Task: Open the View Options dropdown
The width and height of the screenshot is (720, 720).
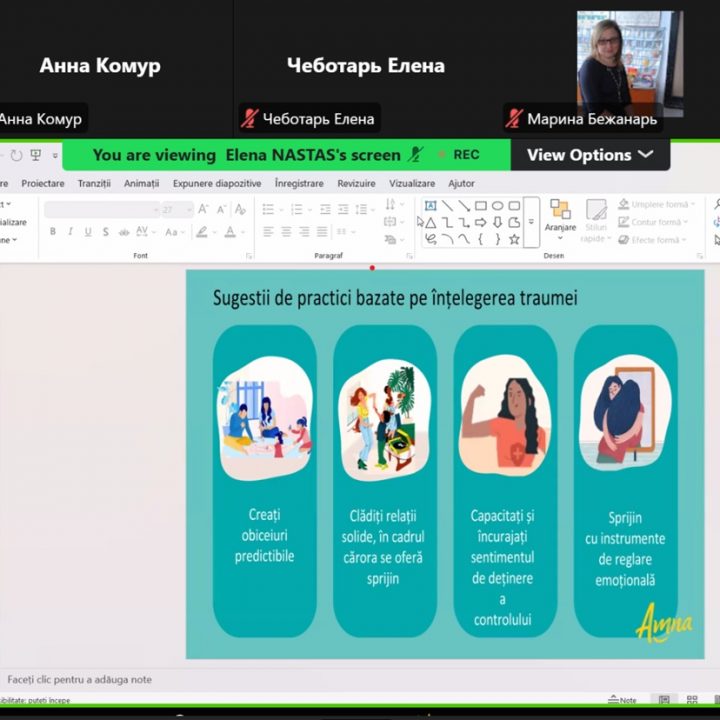Action: pyautogui.click(x=590, y=155)
